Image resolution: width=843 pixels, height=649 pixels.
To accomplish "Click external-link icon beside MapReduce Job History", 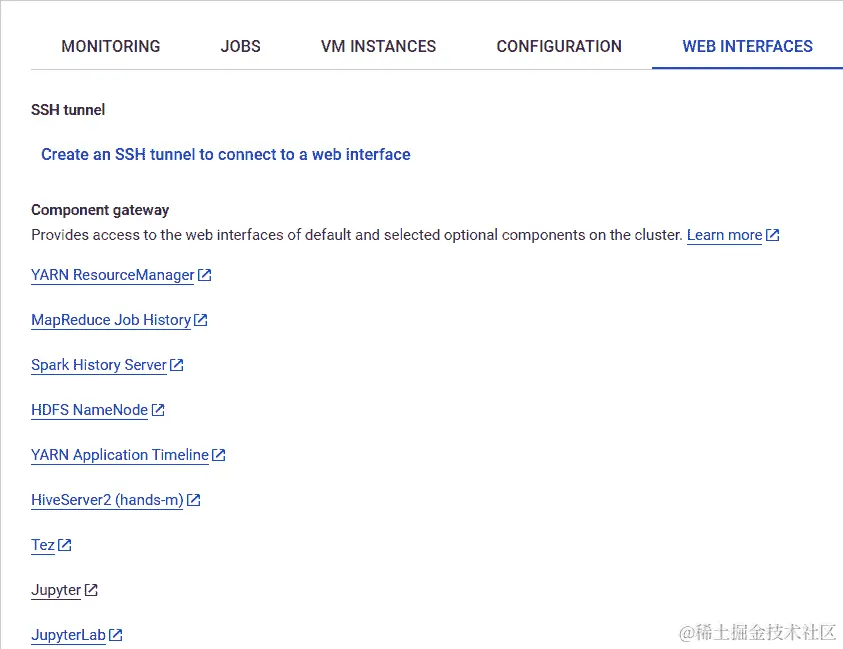I will pyautogui.click(x=201, y=320).
